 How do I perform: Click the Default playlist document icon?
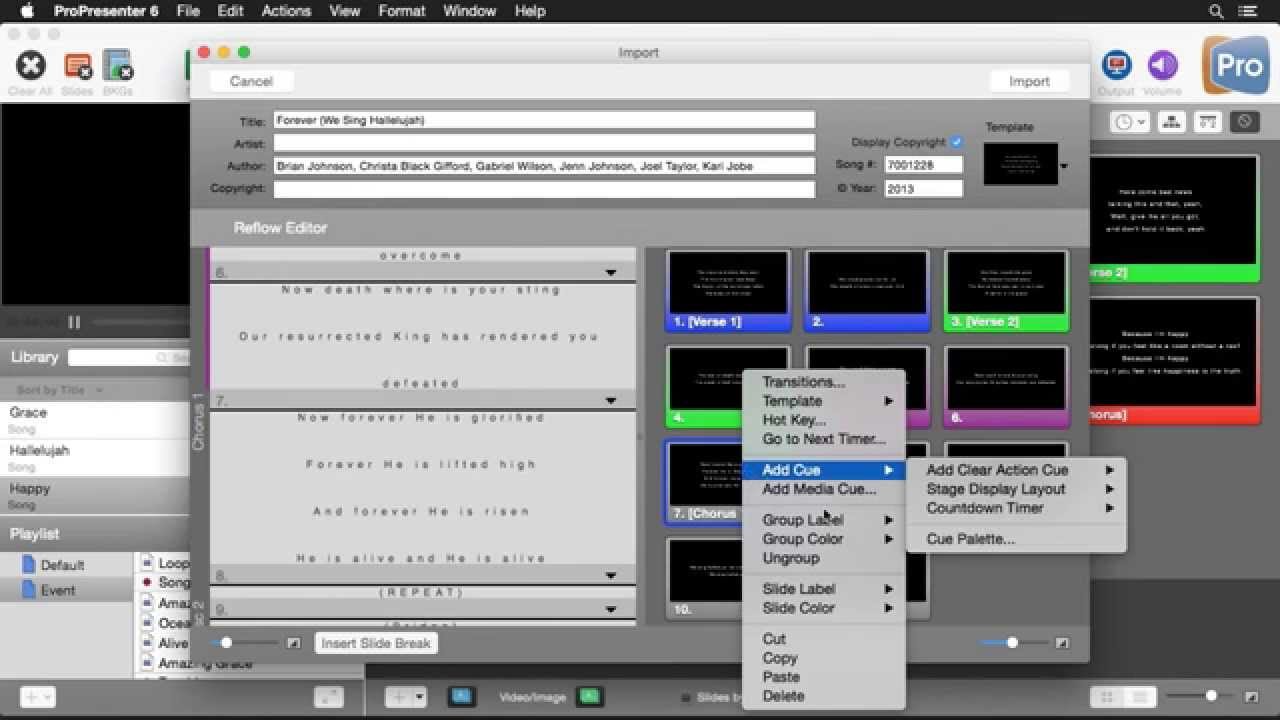click(x=28, y=565)
